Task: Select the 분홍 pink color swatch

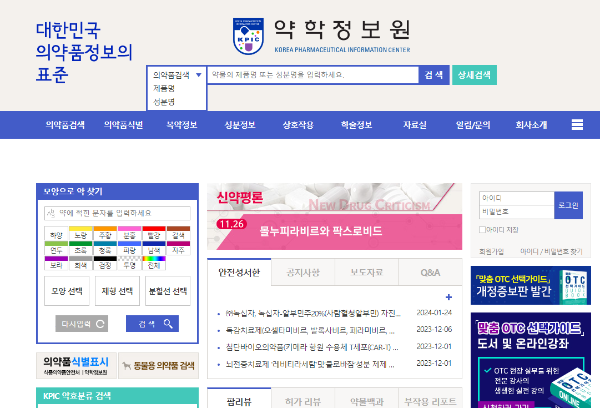Action: [x=130, y=233]
